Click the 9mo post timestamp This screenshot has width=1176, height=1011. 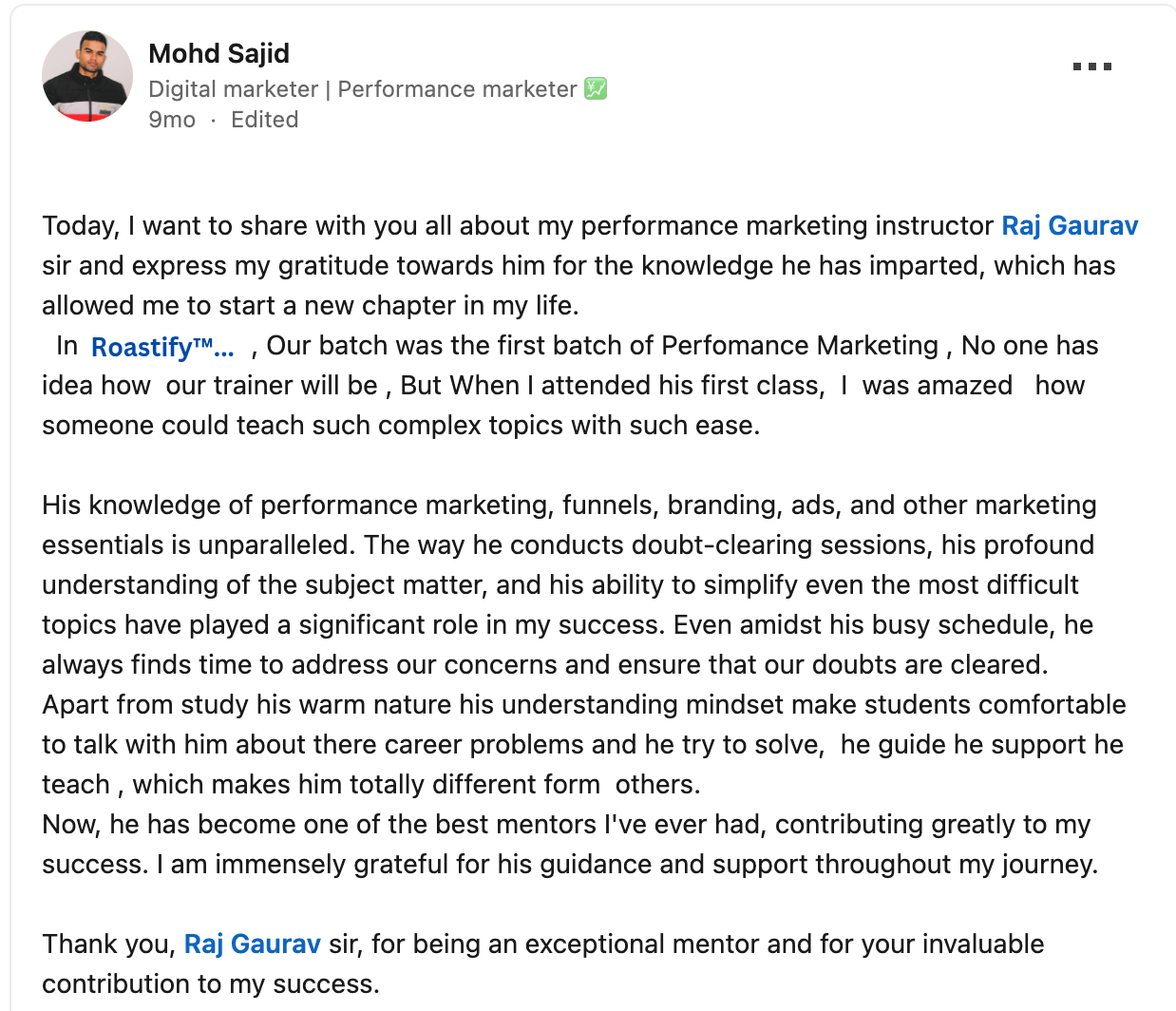[172, 120]
